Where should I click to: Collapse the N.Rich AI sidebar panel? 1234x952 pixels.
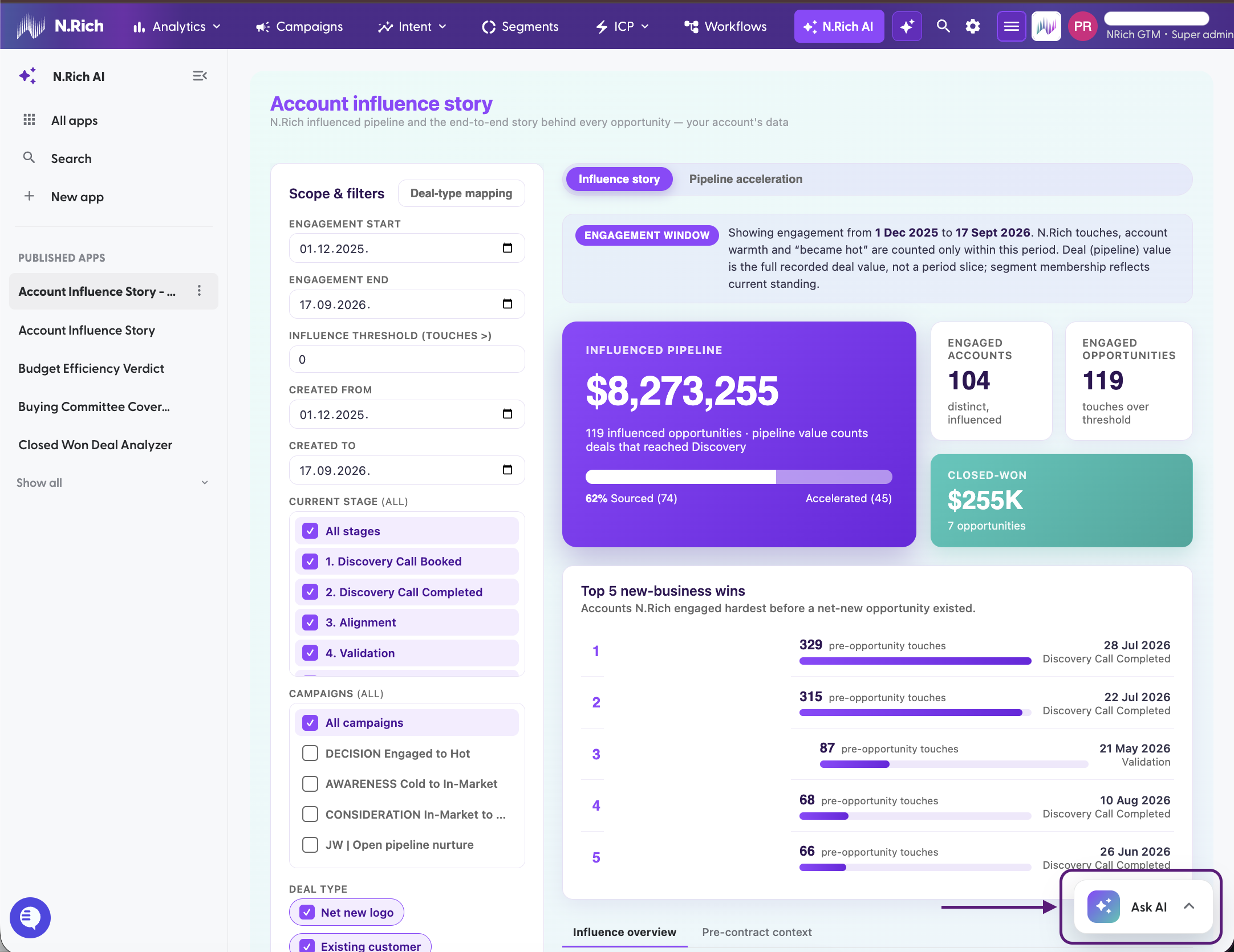point(200,76)
